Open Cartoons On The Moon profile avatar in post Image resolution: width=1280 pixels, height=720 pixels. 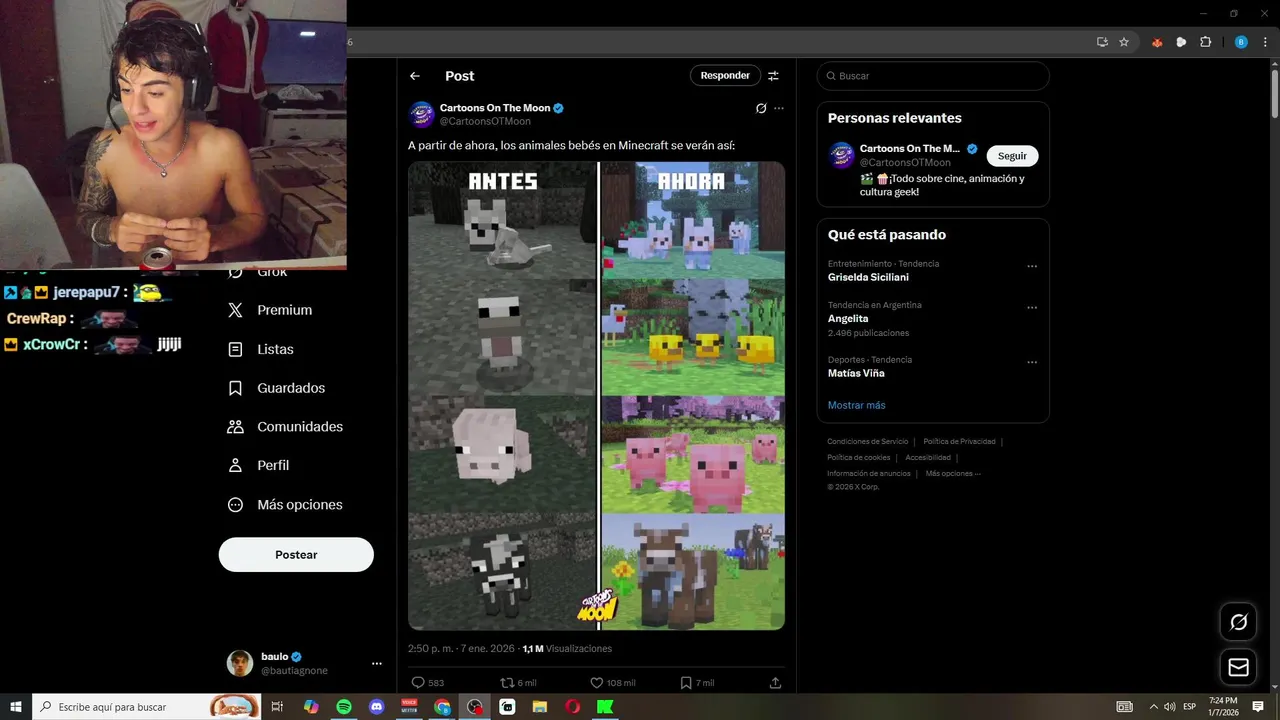tap(421, 114)
